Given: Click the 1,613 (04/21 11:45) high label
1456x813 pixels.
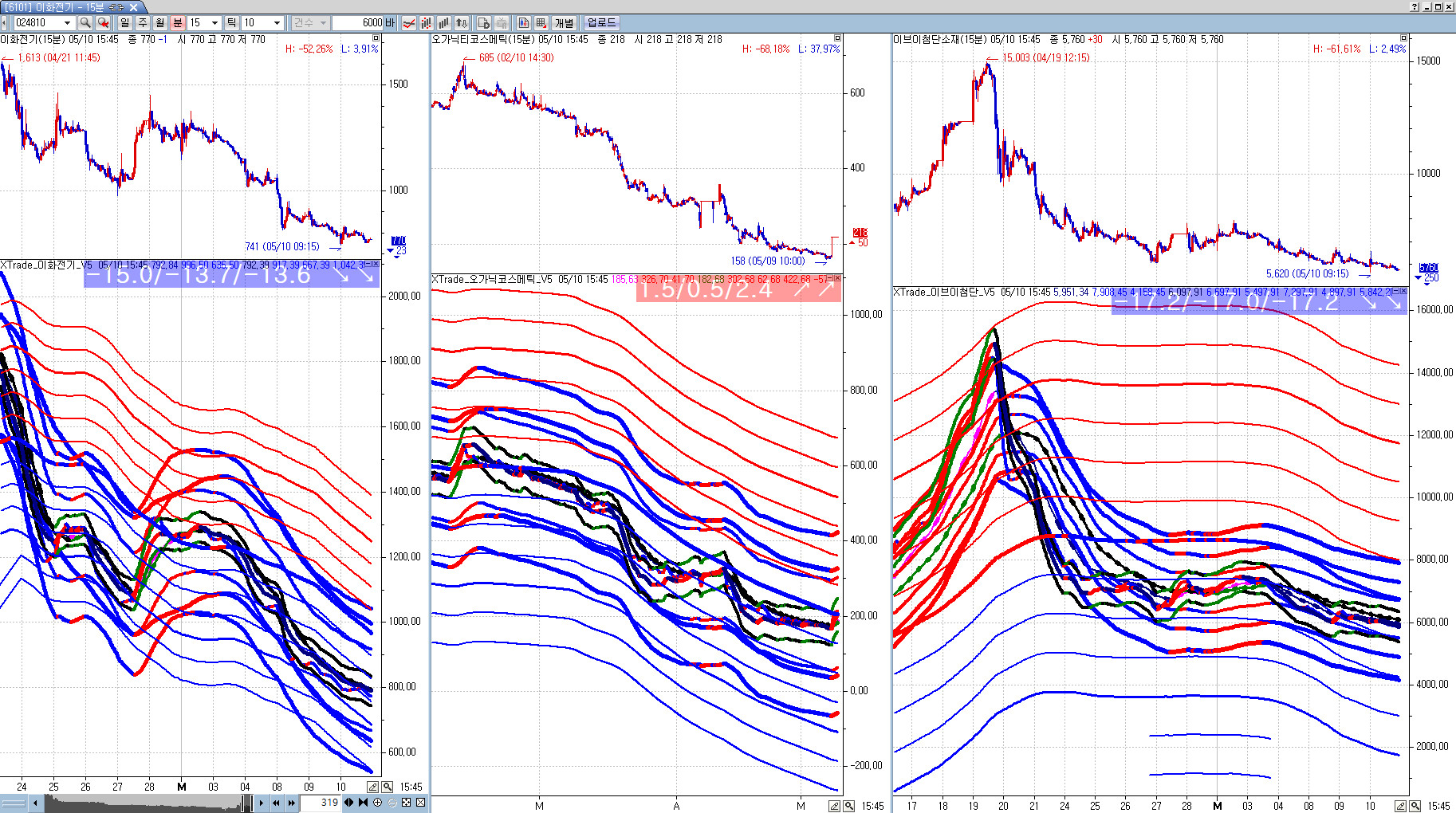Looking at the screenshot, I should (58, 57).
